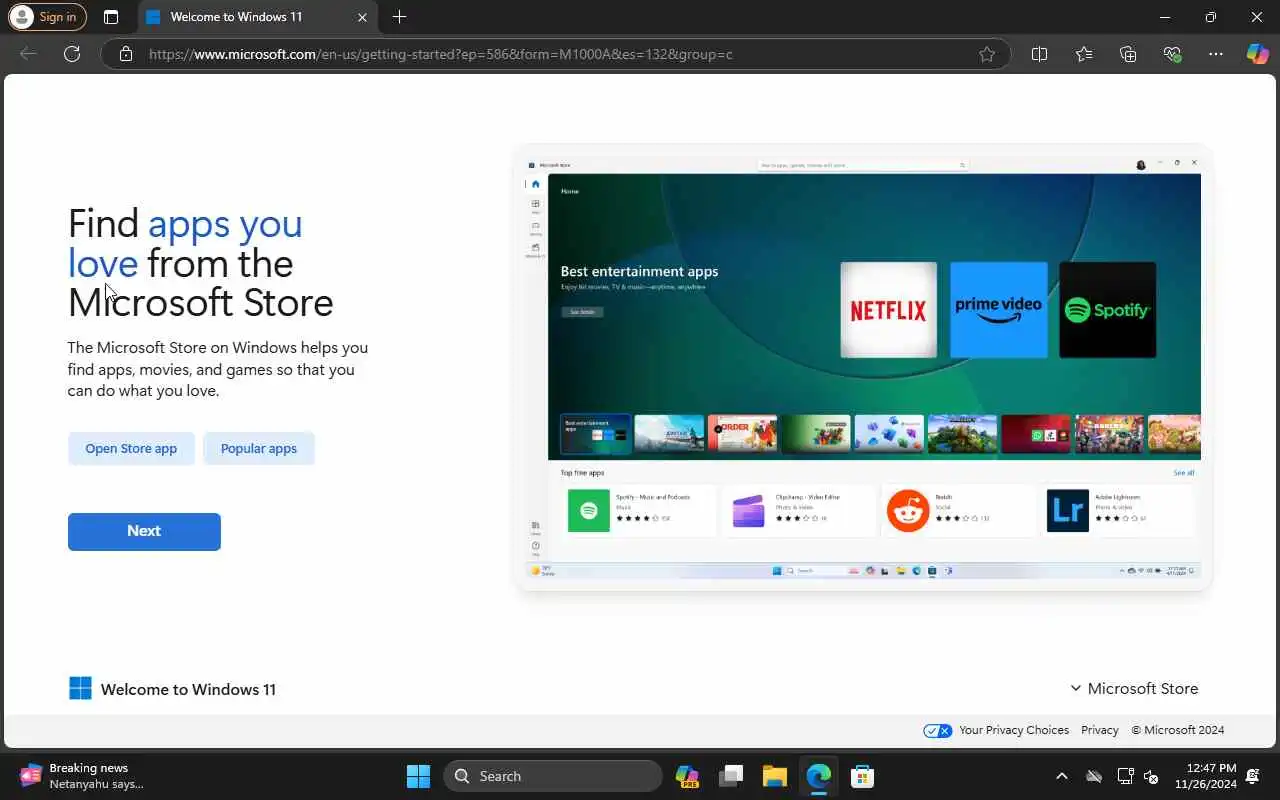
Task: Open the Collections icon
Action: (1128, 54)
